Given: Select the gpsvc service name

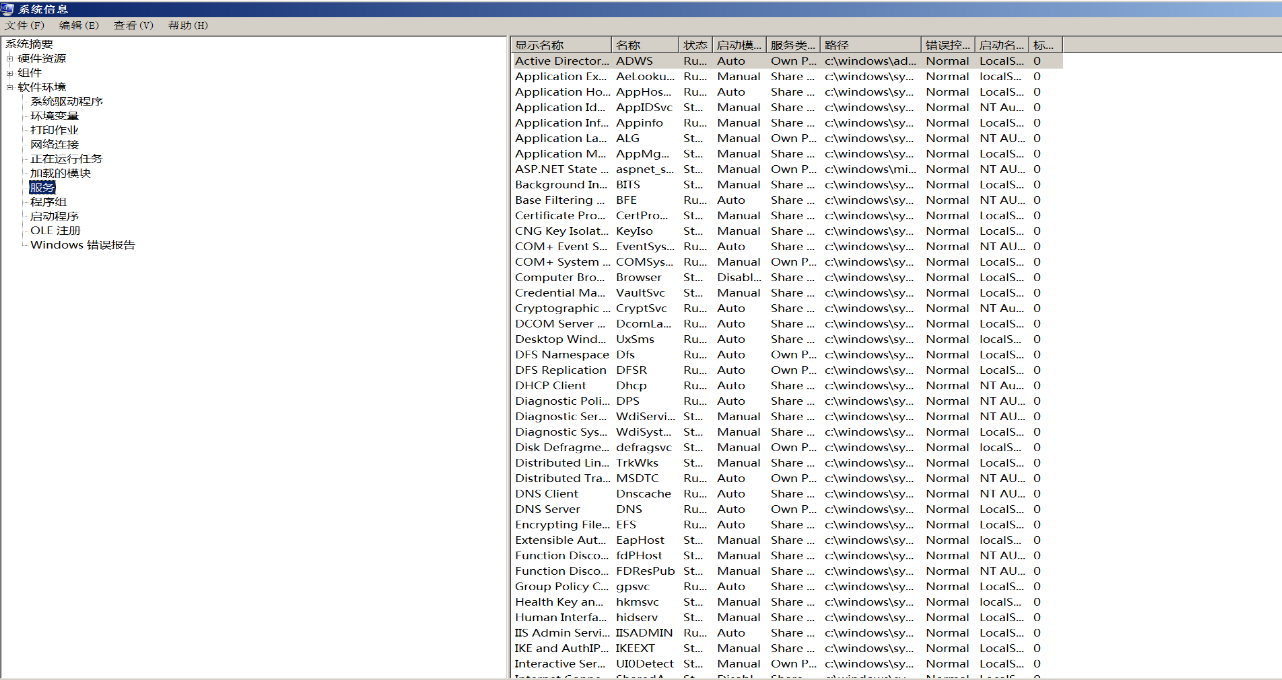Looking at the screenshot, I should click(632, 587).
